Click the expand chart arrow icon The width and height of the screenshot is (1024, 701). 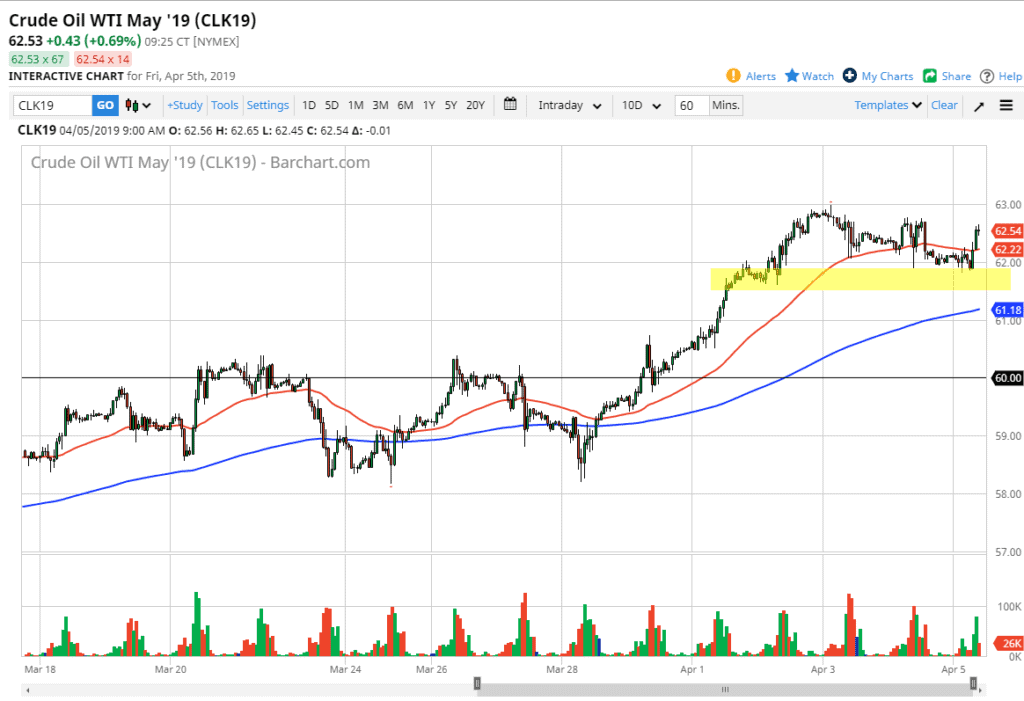[977, 106]
